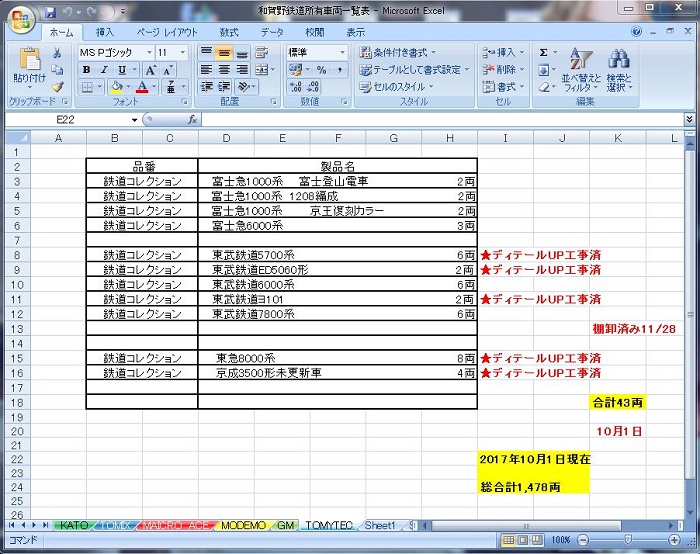Toggle bottom vertical alignment

pos(242,53)
